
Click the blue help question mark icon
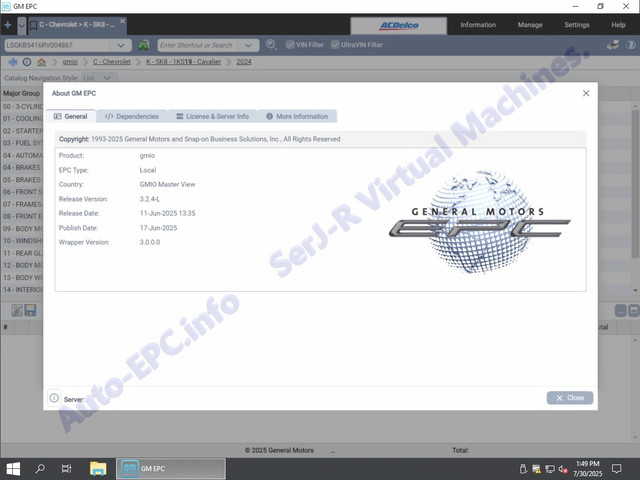[x=631, y=45]
